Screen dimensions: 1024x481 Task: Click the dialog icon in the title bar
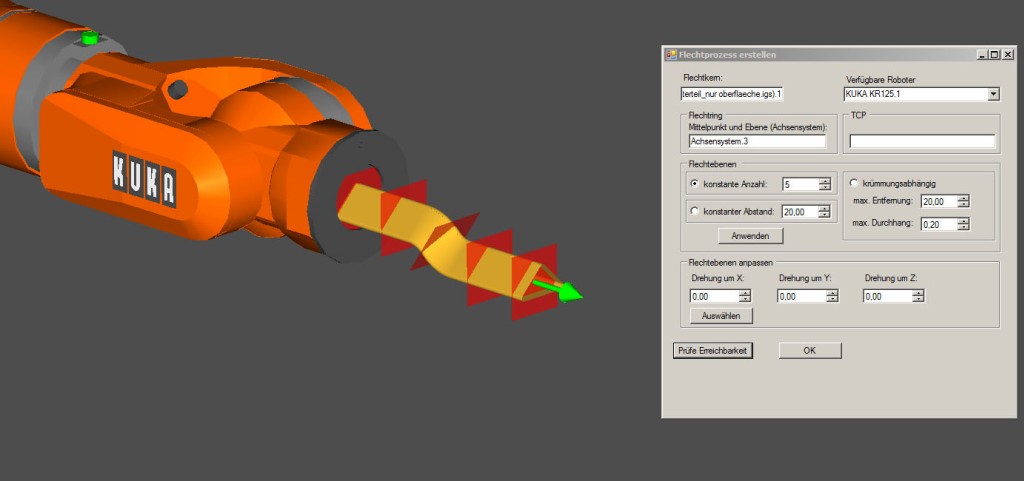(671, 54)
